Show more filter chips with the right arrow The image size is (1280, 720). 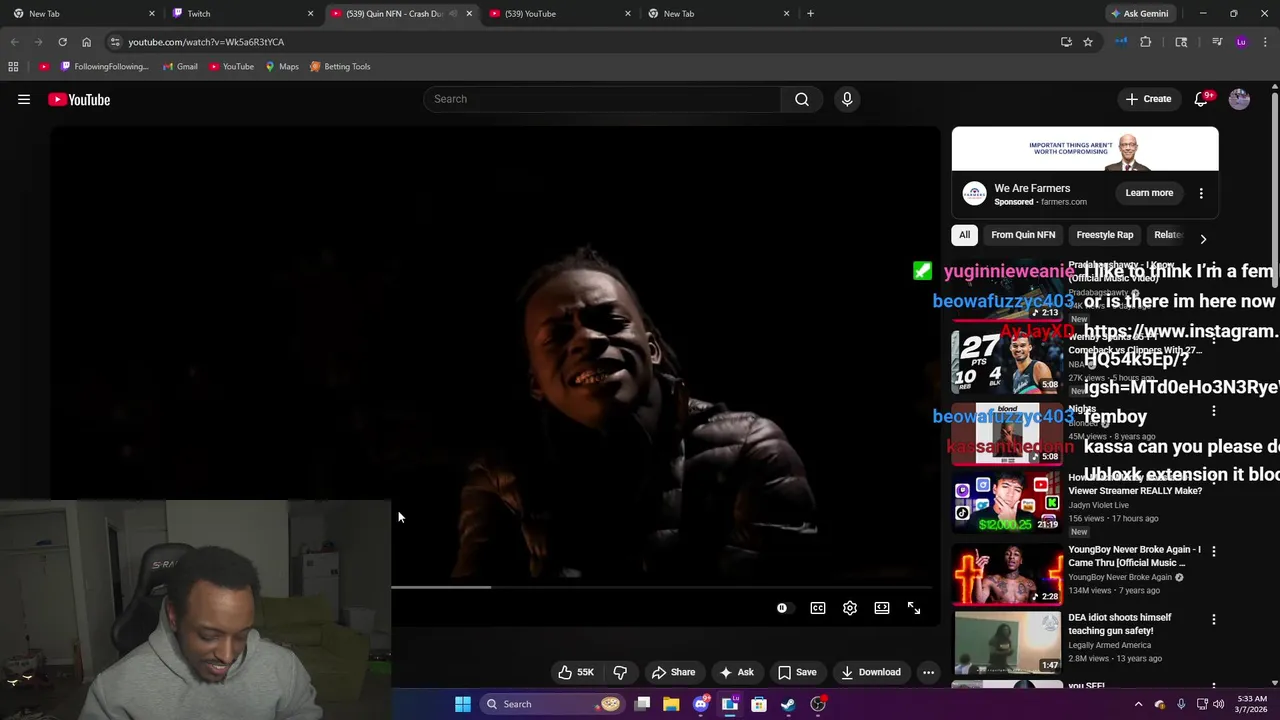tap(1203, 239)
